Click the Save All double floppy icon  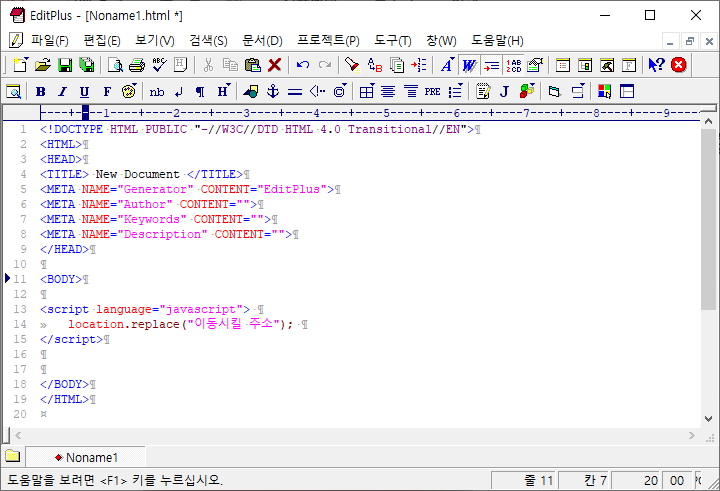[86, 65]
